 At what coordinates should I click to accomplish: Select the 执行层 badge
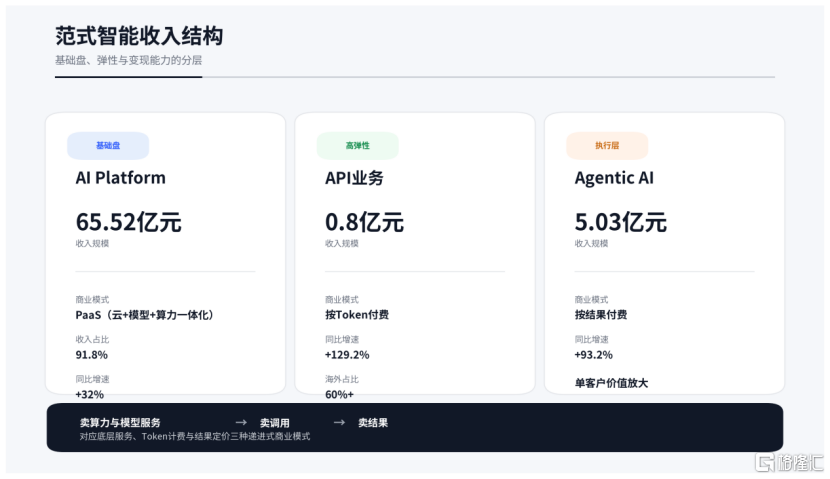(607, 146)
